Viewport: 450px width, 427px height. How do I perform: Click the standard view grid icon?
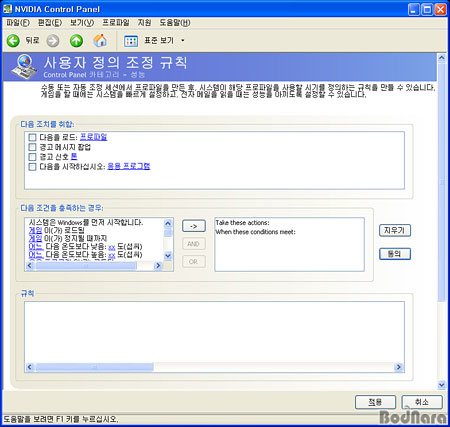(x=131, y=41)
